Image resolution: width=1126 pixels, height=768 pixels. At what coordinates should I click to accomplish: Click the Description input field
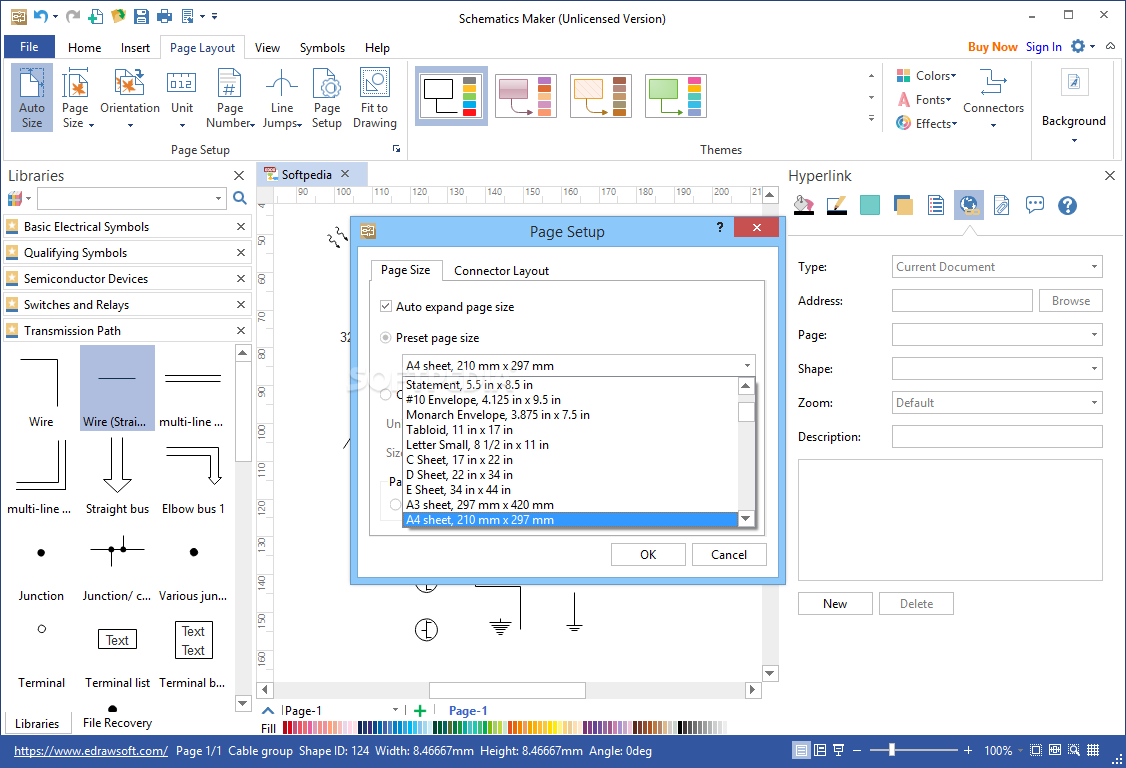tap(997, 436)
